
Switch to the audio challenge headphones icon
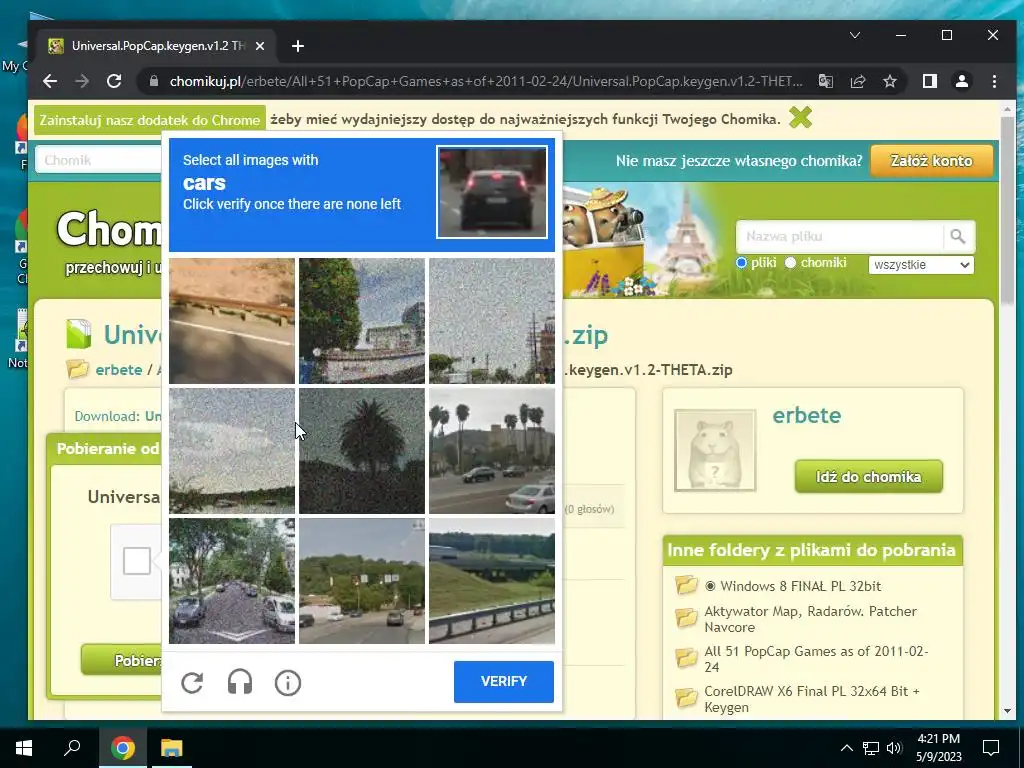tap(240, 682)
